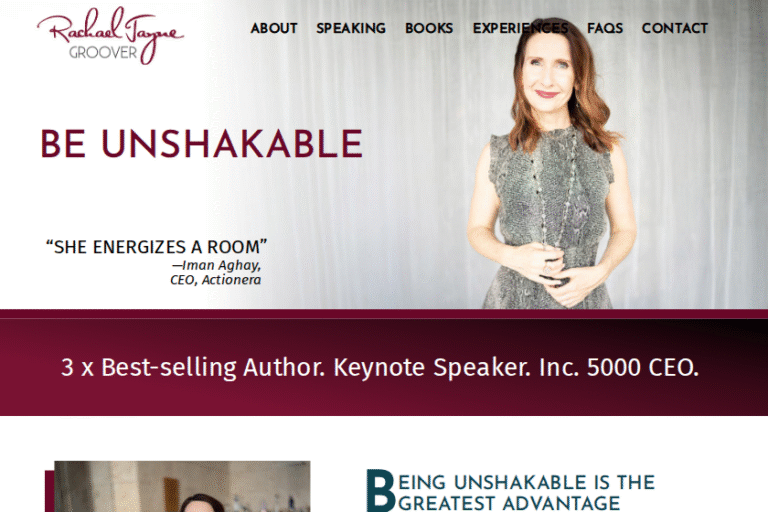Open the FAQS page
Image resolution: width=768 pixels, height=512 pixels.
pyautogui.click(x=605, y=28)
